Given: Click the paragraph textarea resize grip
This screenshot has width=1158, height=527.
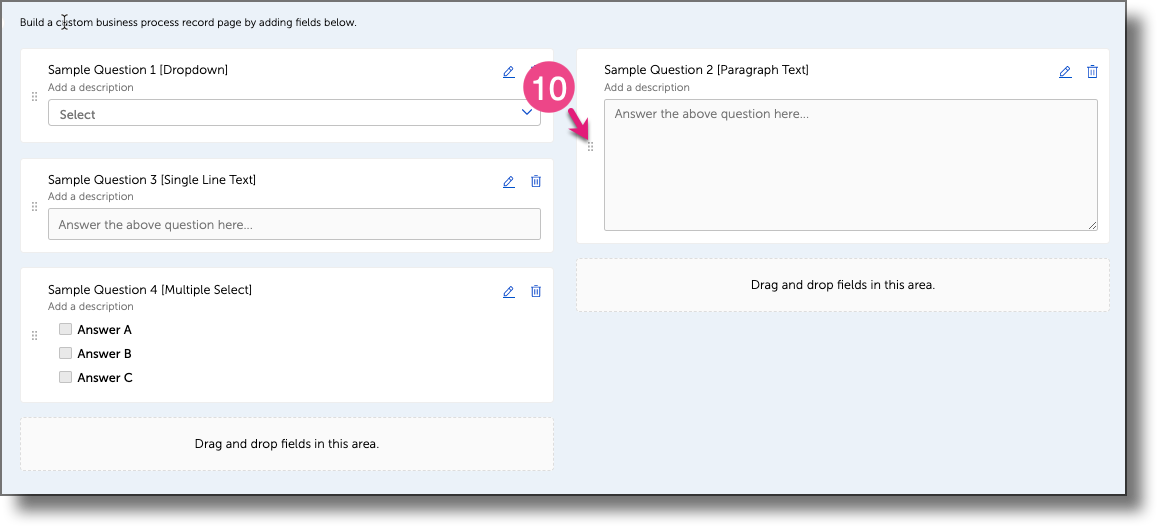Looking at the screenshot, I should coord(1092,225).
